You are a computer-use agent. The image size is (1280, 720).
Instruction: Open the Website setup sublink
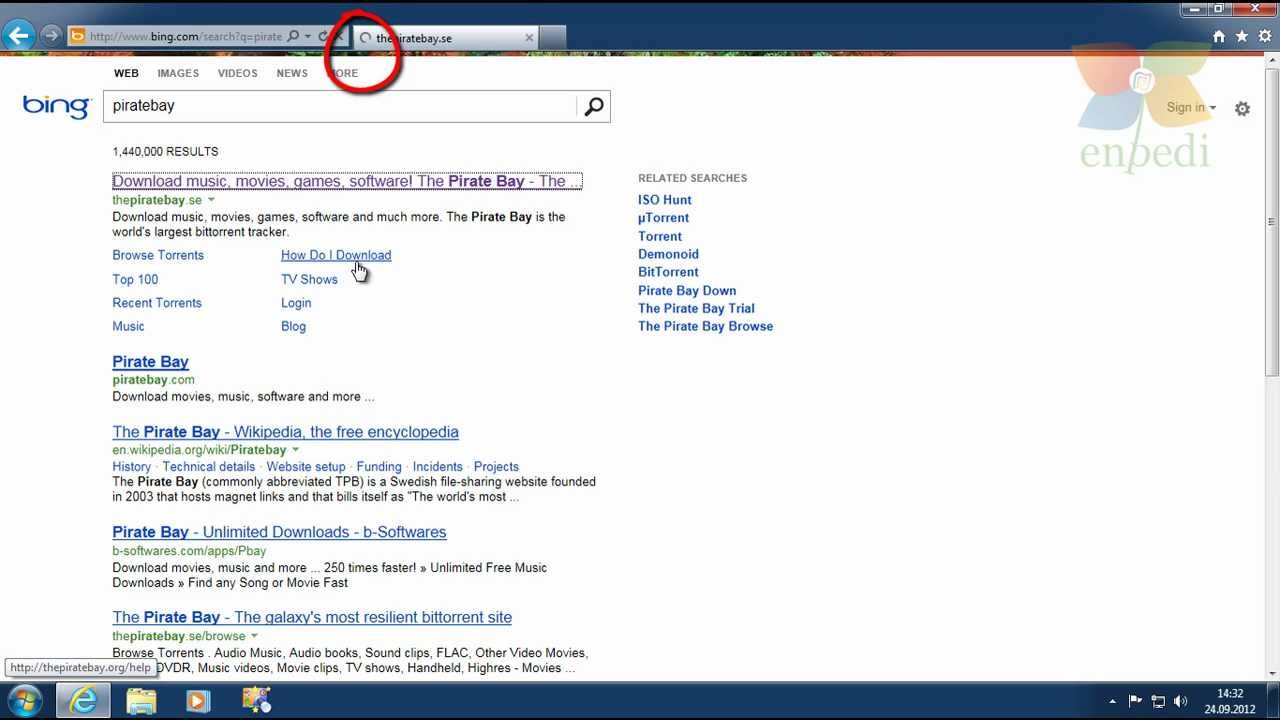point(306,467)
